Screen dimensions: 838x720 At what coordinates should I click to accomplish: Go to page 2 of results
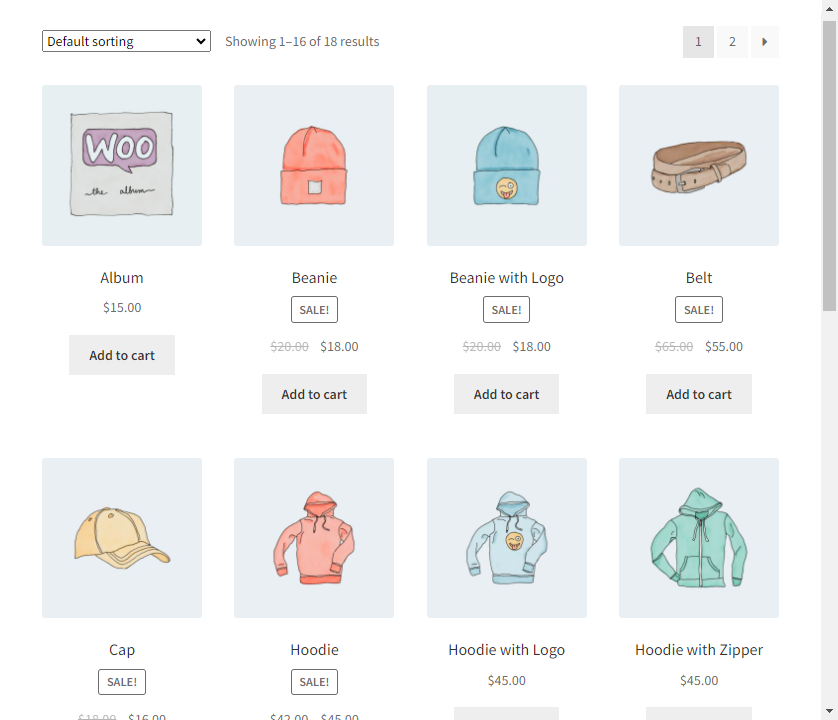pos(732,42)
